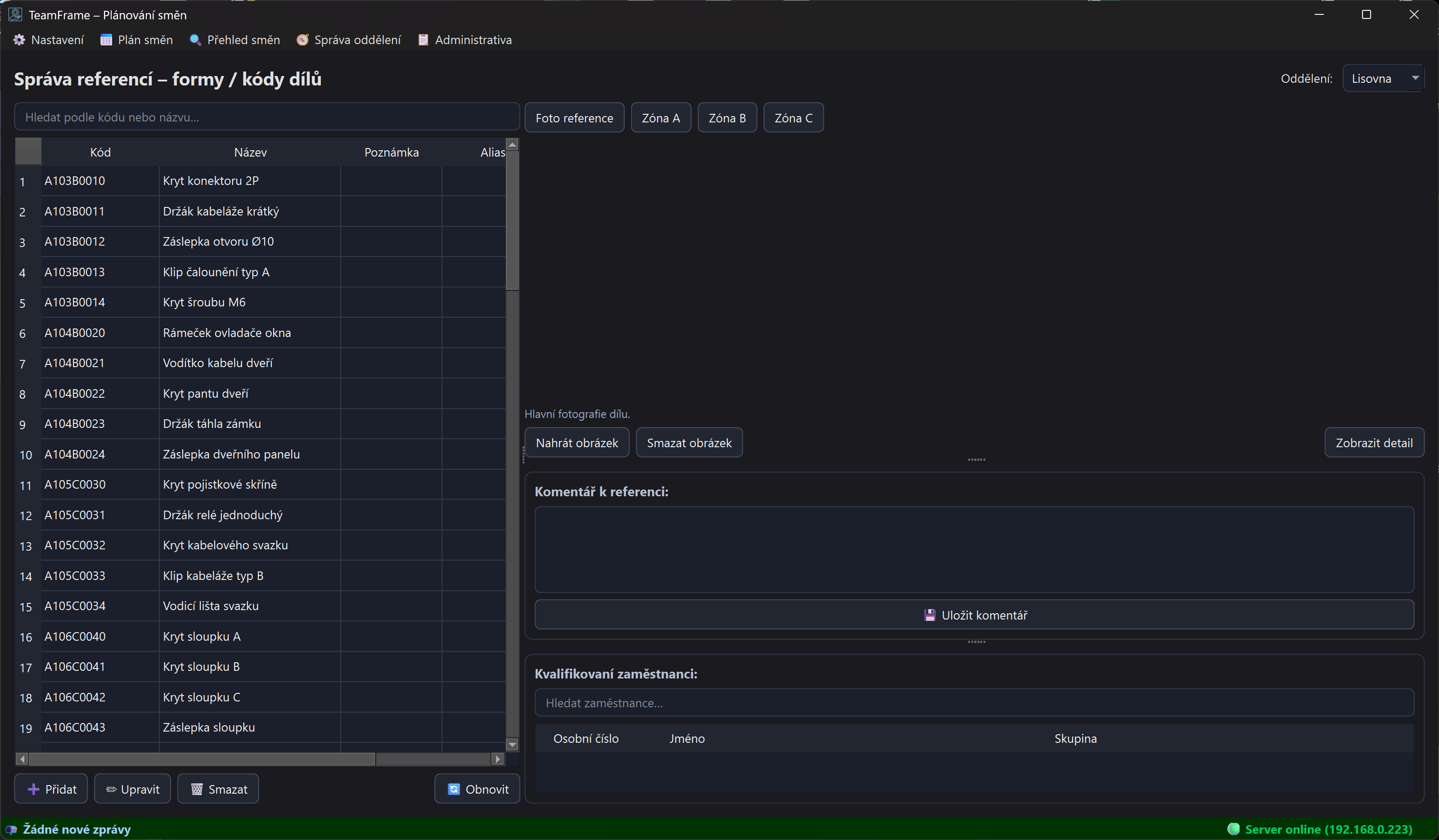This screenshot has height=840, width=1439.
Task: Click the horizontal scrollbar right arrow
Action: (498, 759)
